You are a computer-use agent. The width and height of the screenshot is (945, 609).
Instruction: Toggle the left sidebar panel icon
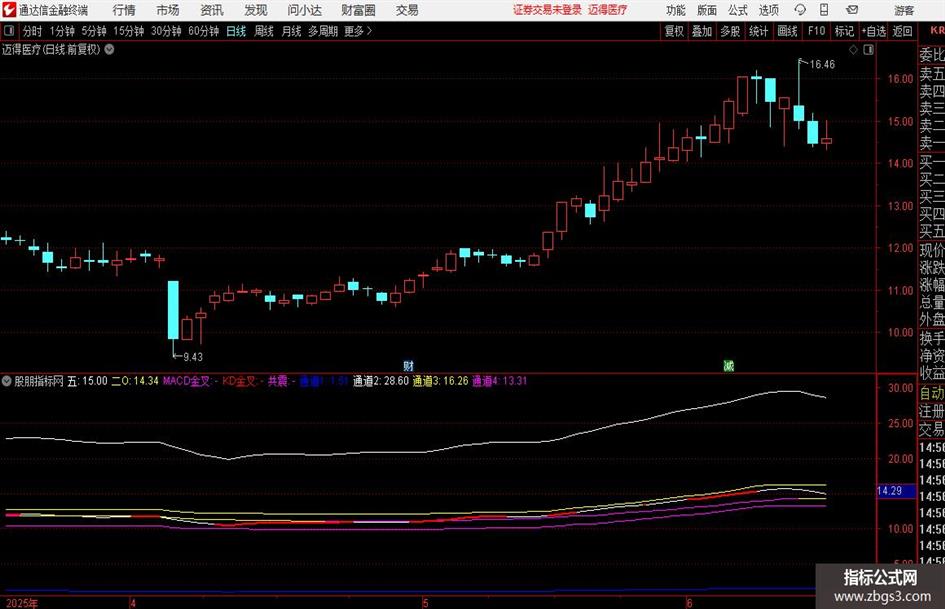click(9, 31)
